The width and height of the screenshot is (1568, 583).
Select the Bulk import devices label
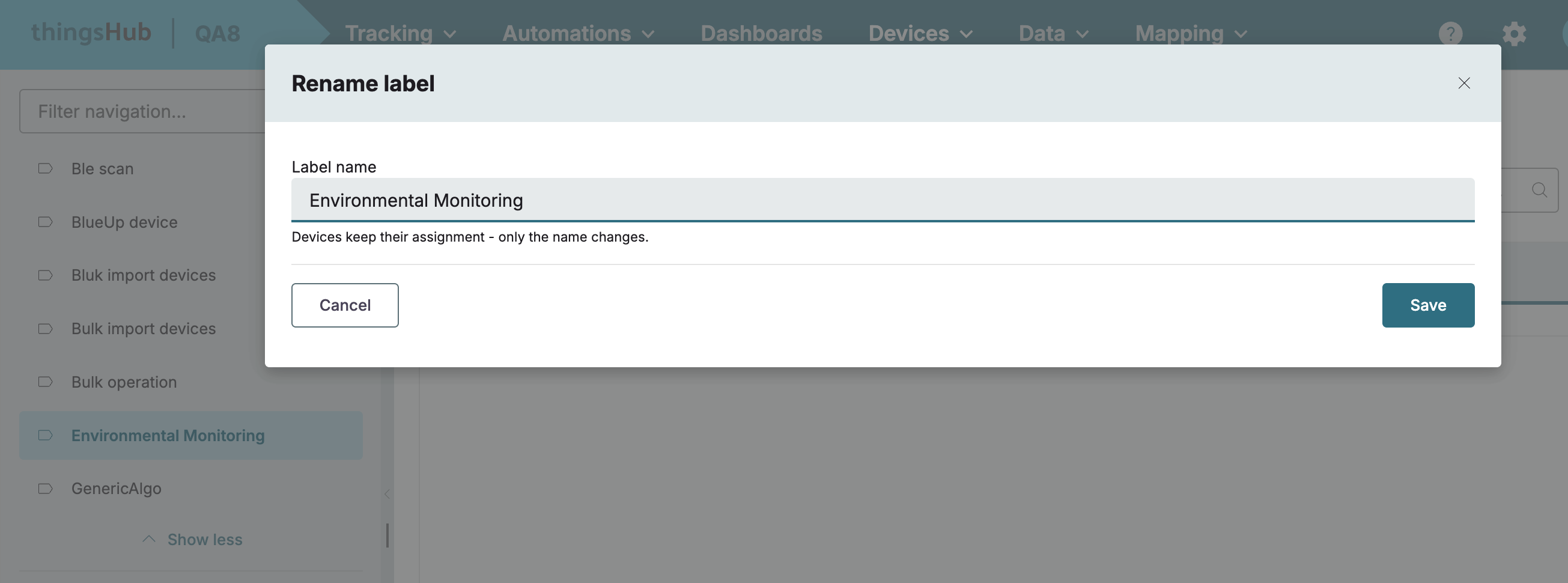tap(143, 329)
